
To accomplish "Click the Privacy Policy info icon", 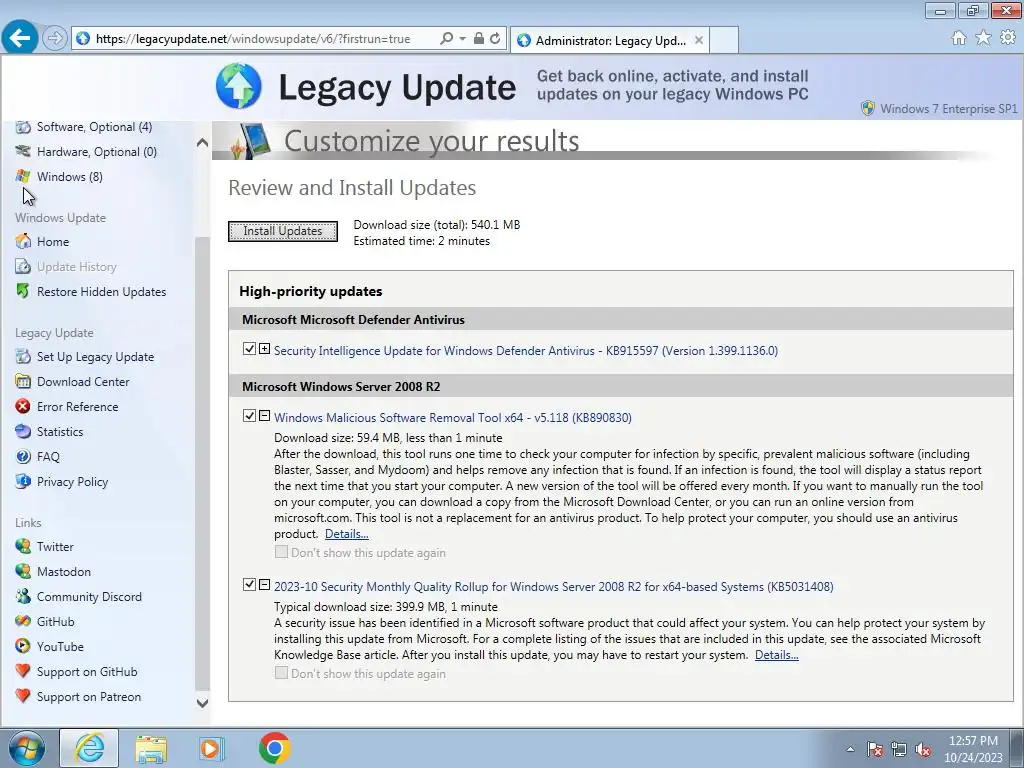I will click(23, 481).
